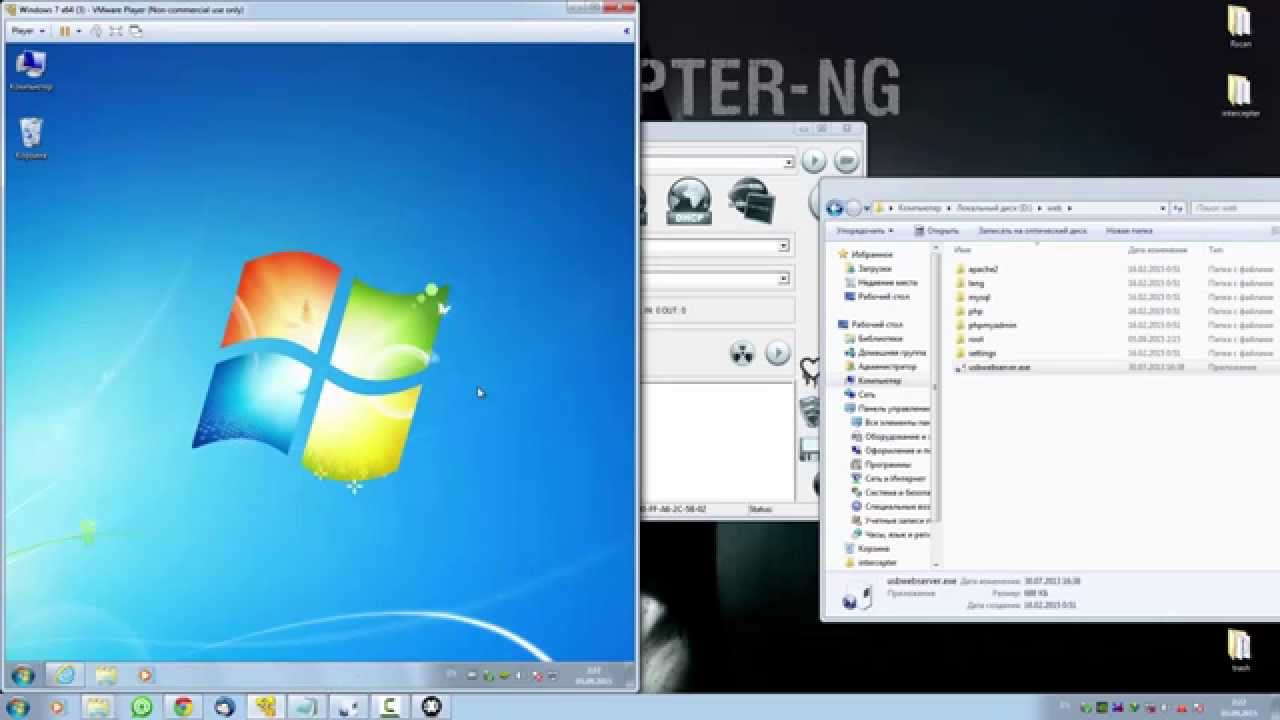Click the folder button next to the adapter play button

click(846, 160)
